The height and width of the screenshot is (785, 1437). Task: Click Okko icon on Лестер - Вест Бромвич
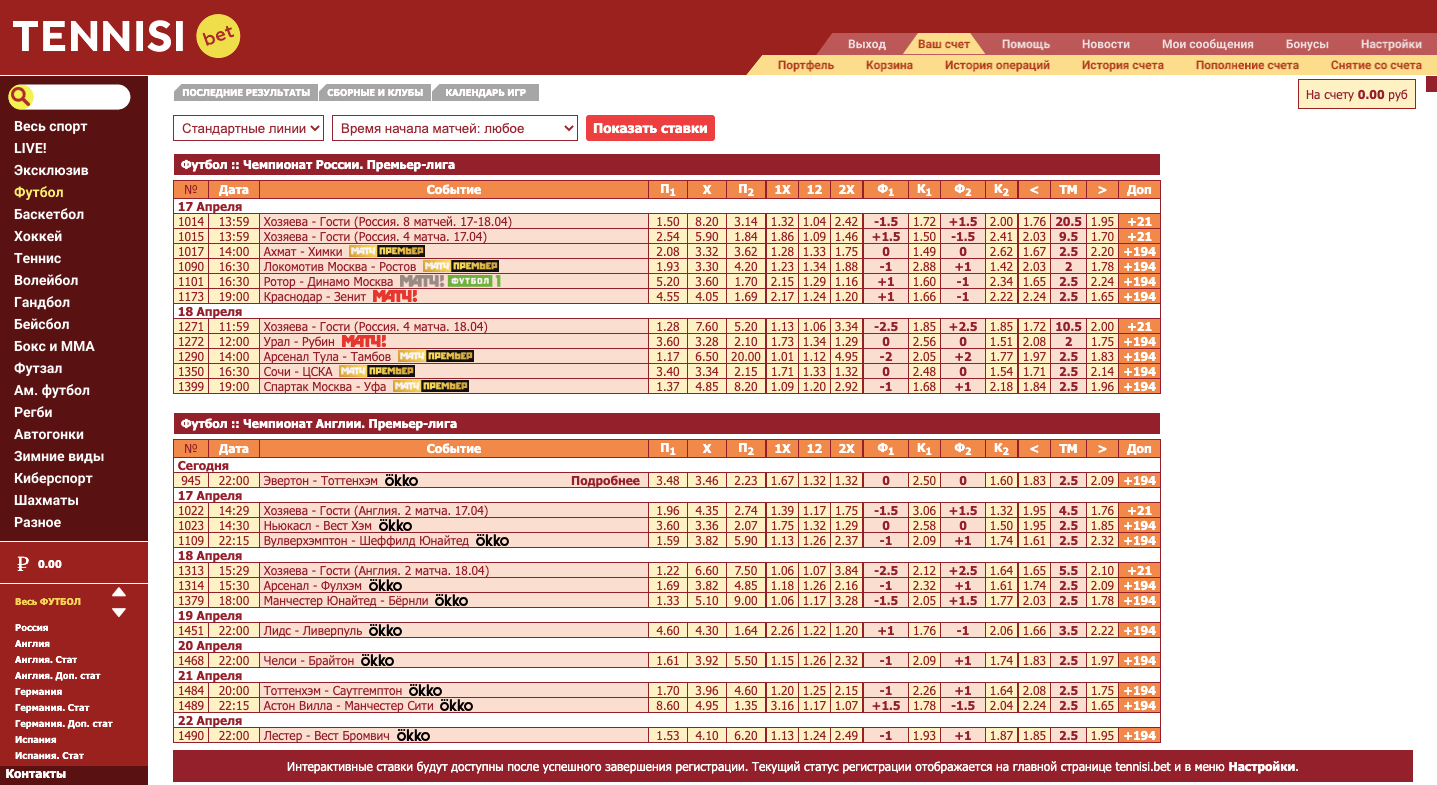point(413,736)
